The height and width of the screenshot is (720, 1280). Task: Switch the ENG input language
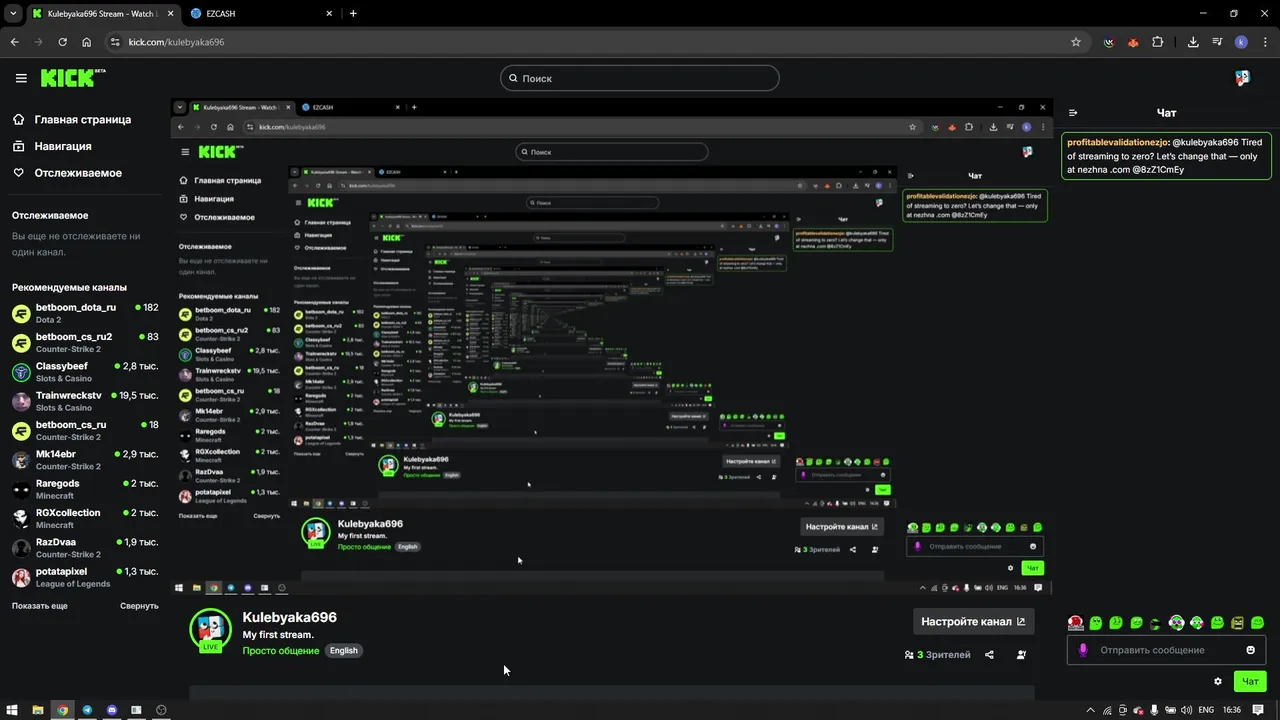[1206, 710]
